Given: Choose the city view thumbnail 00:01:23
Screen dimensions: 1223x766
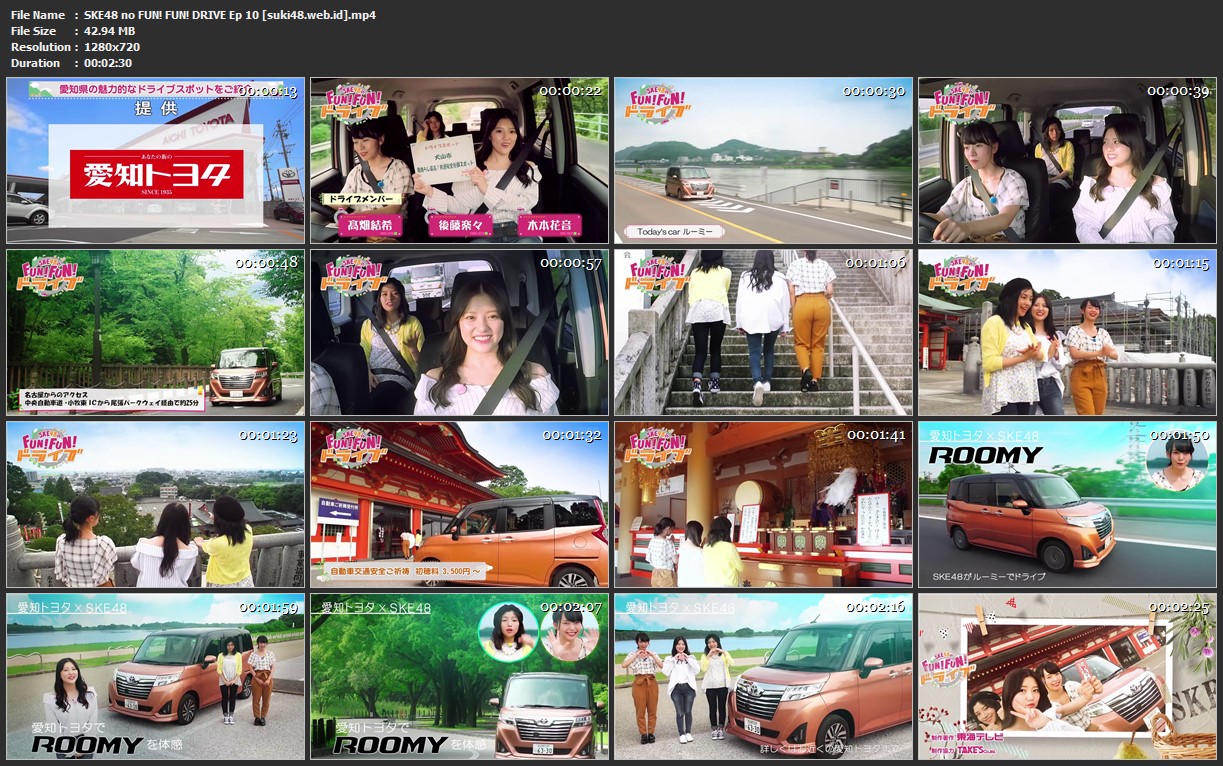Looking at the screenshot, I should click(x=155, y=504).
